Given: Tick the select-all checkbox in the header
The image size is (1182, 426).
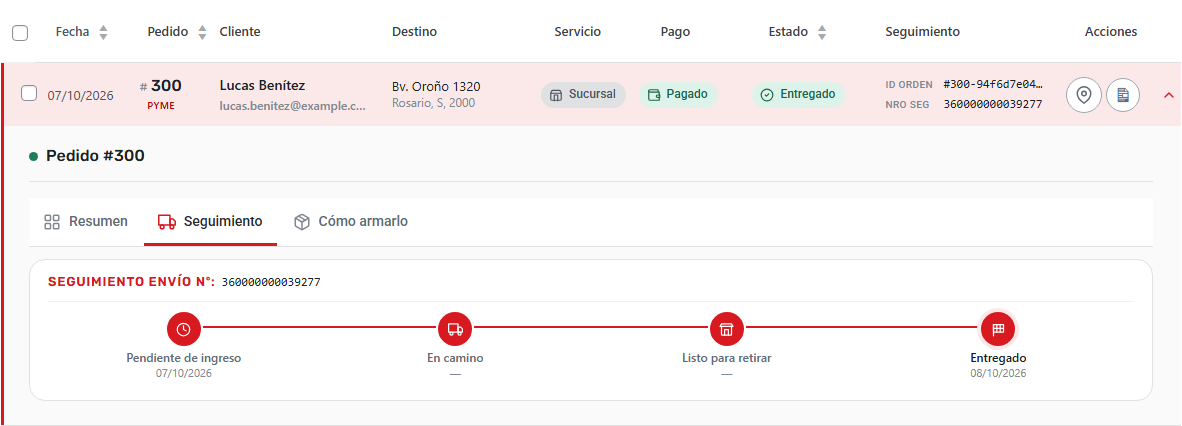Looking at the screenshot, I should click(20, 32).
